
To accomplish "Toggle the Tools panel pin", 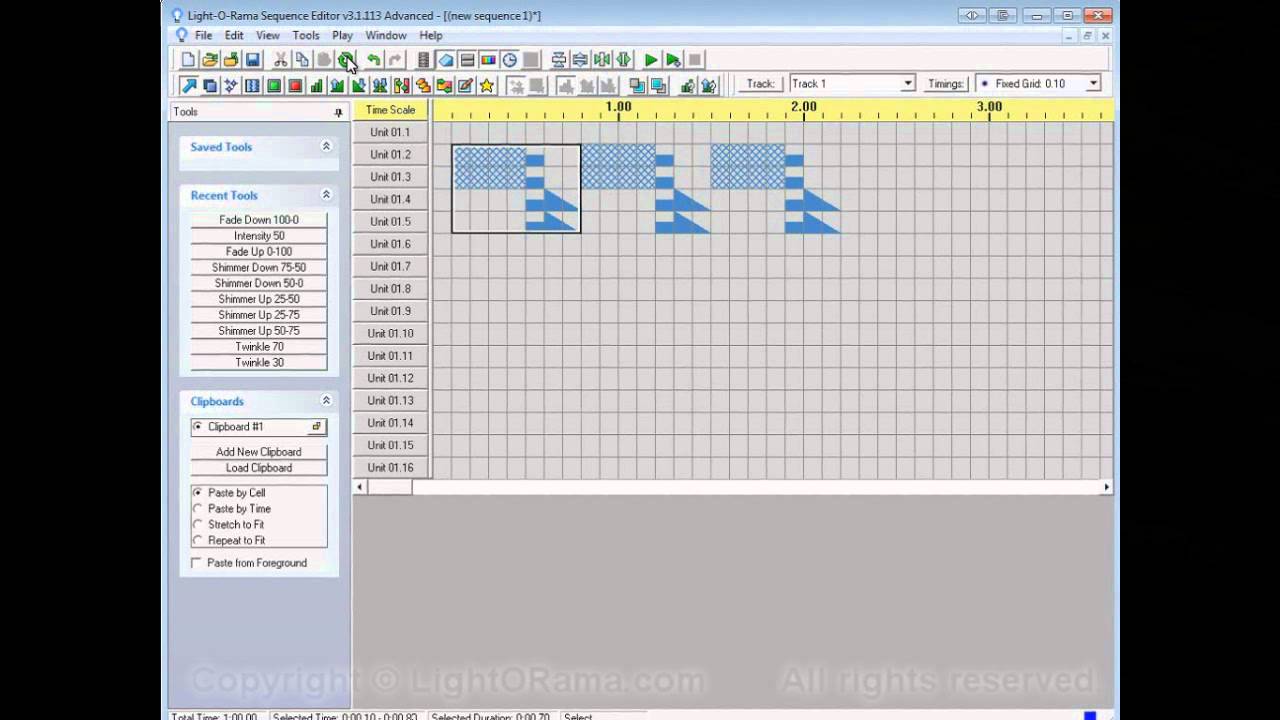I will [338, 112].
